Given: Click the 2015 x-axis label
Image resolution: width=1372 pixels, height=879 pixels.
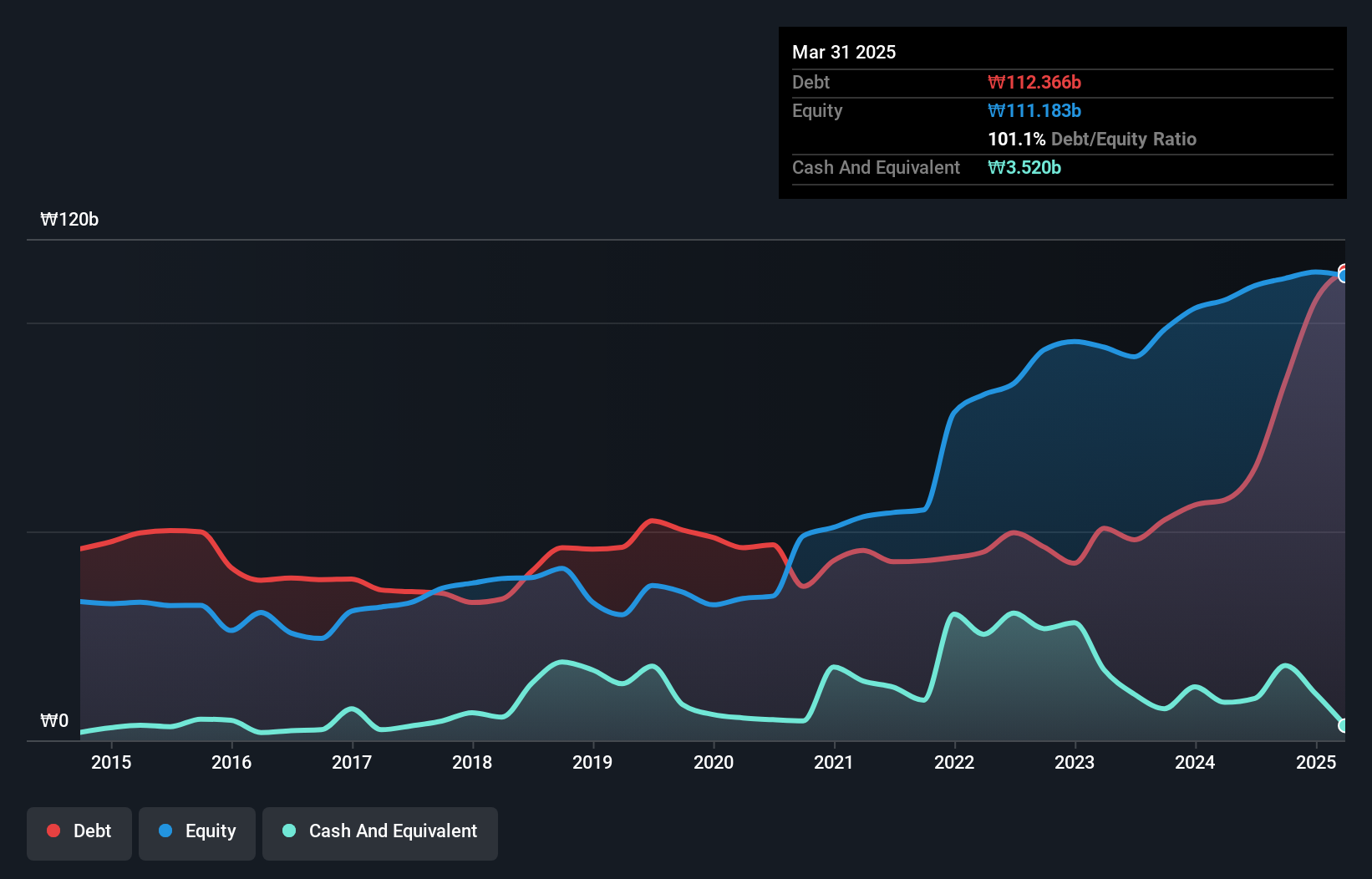Looking at the screenshot, I should 111,762.
